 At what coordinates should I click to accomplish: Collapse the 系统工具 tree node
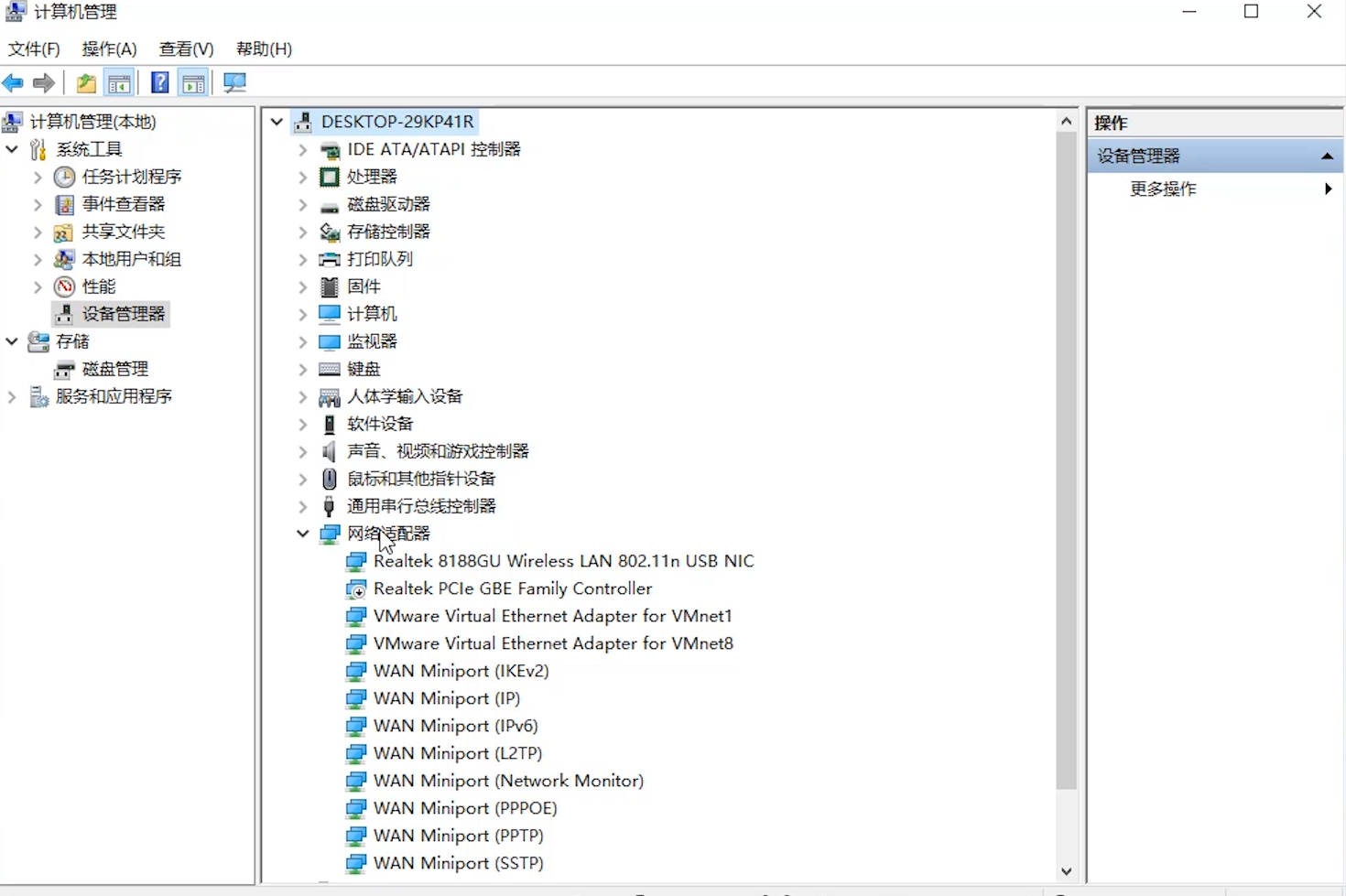click(12, 149)
